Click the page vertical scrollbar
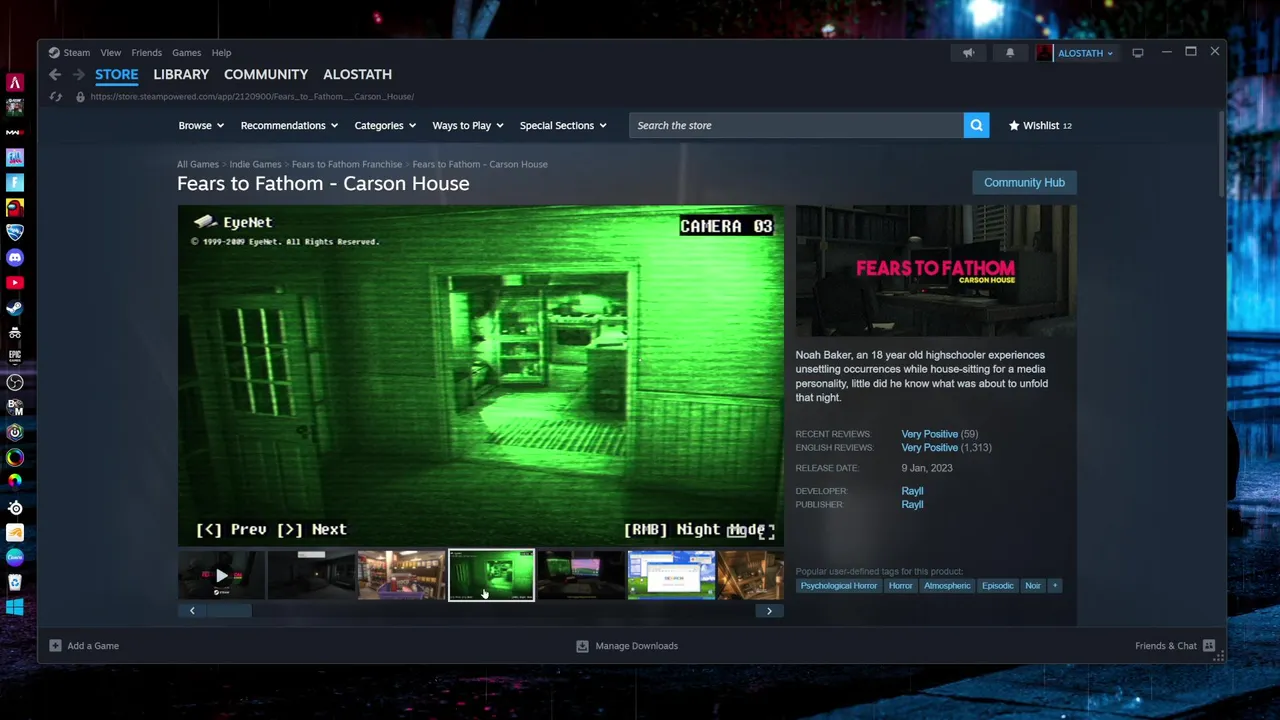 pos(1221,155)
